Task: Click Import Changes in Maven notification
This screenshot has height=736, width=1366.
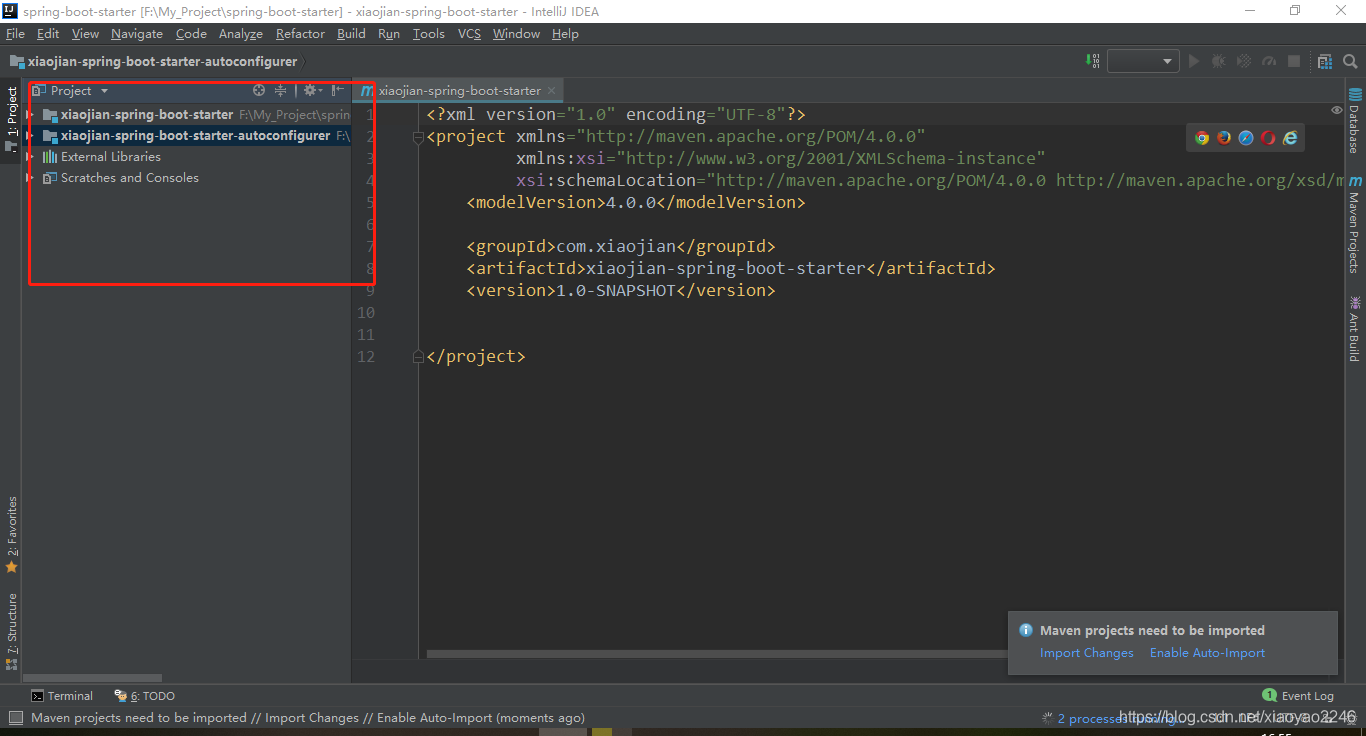Action: [1087, 653]
